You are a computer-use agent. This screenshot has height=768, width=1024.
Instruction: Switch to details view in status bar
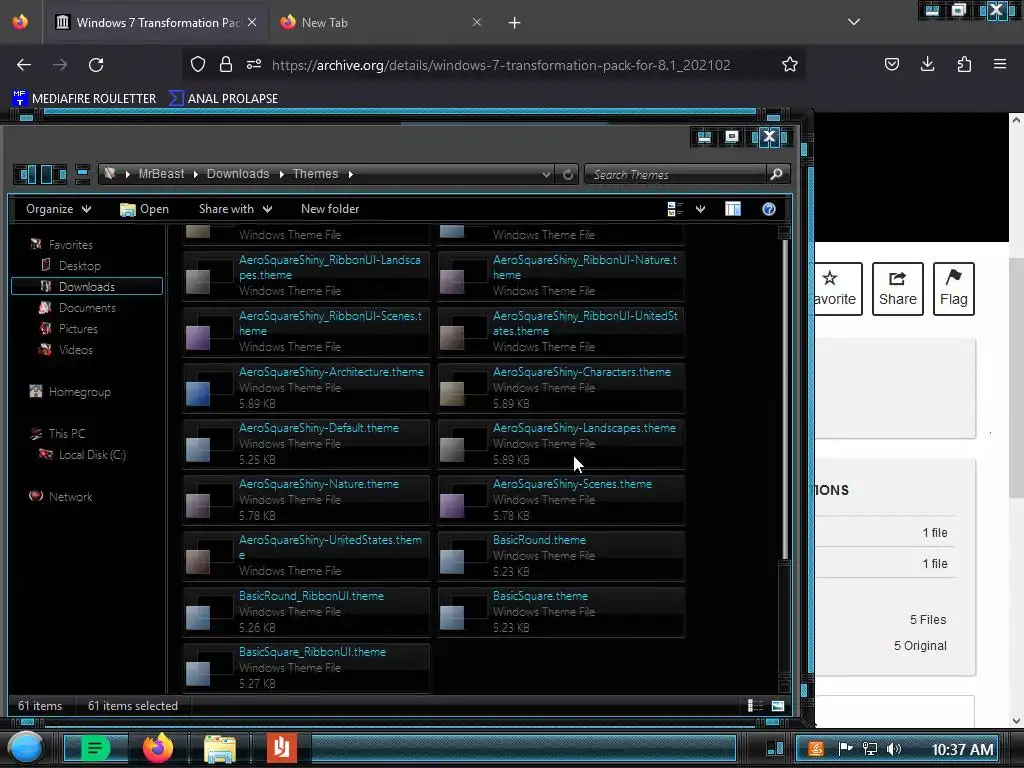755,705
